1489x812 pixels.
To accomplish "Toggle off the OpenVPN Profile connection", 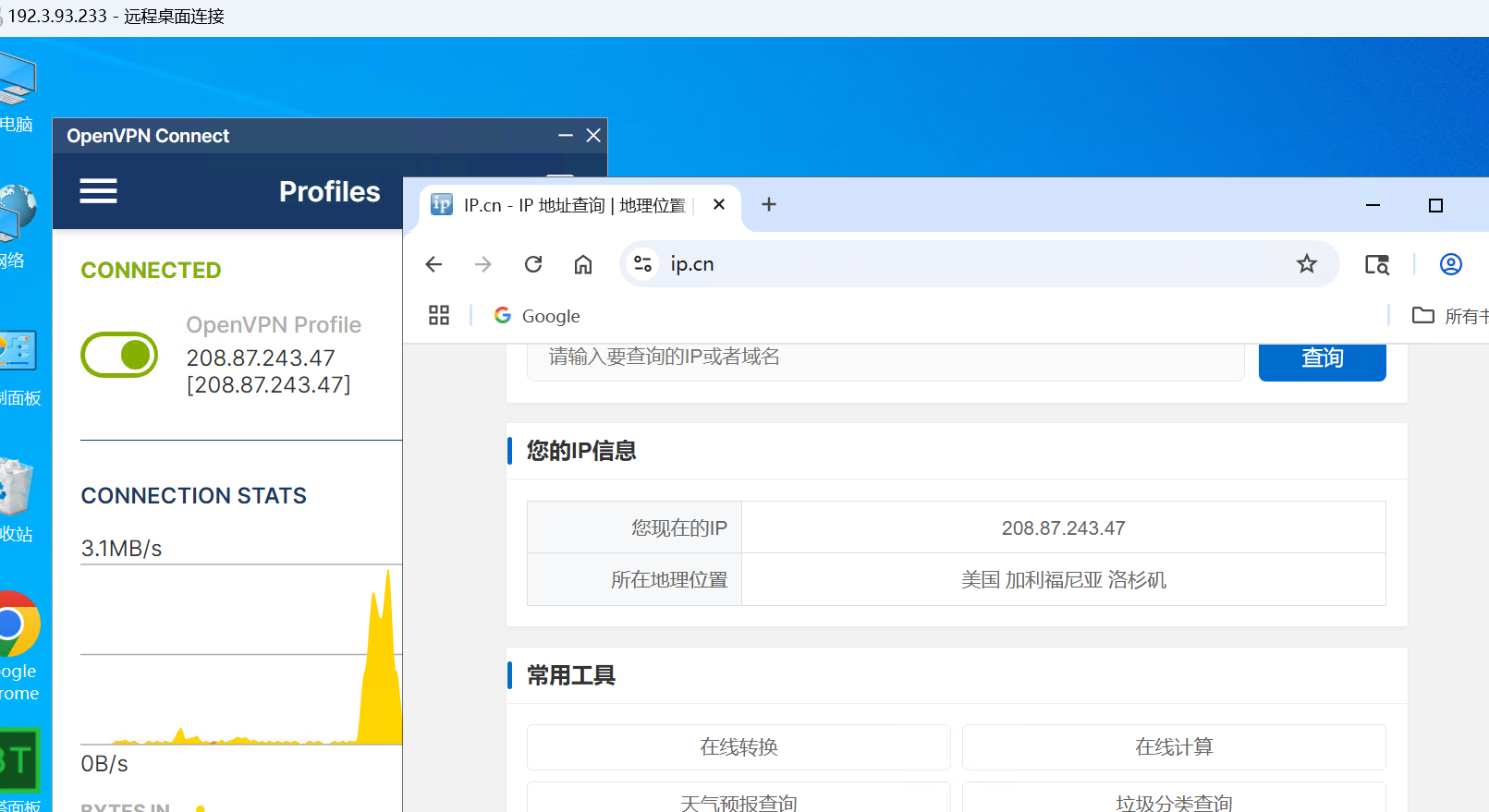I will pyautogui.click(x=119, y=355).
